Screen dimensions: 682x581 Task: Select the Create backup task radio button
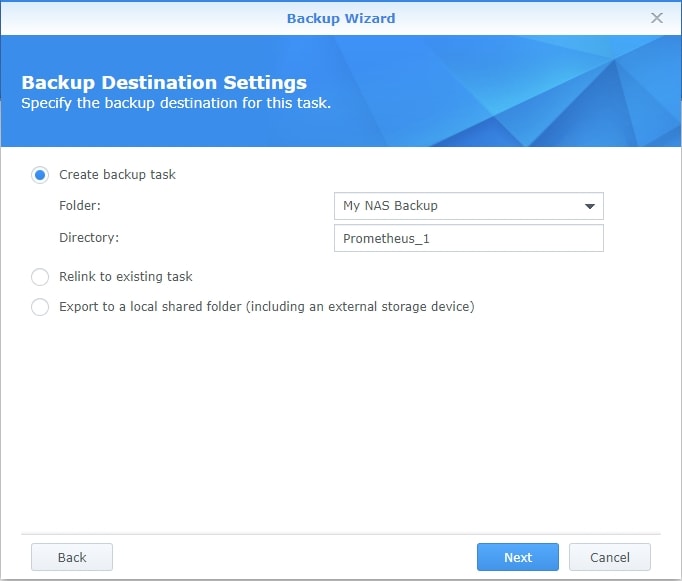click(x=40, y=175)
